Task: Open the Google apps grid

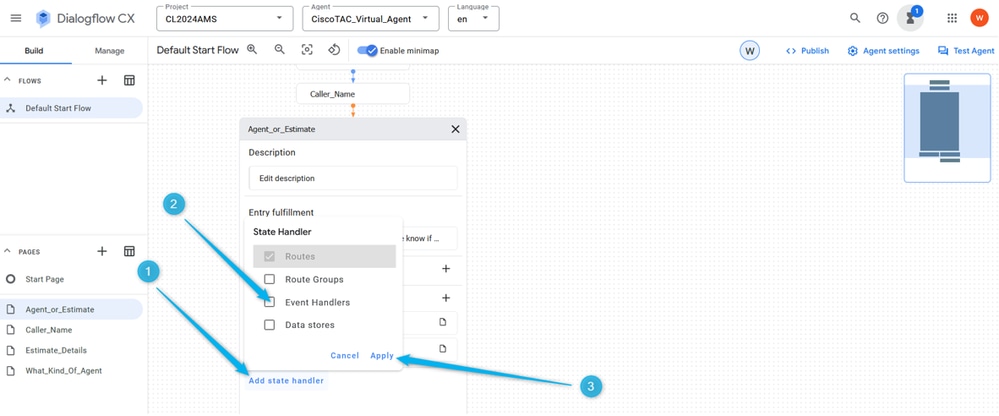Action: pyautogui.click(x=952, y=18)
